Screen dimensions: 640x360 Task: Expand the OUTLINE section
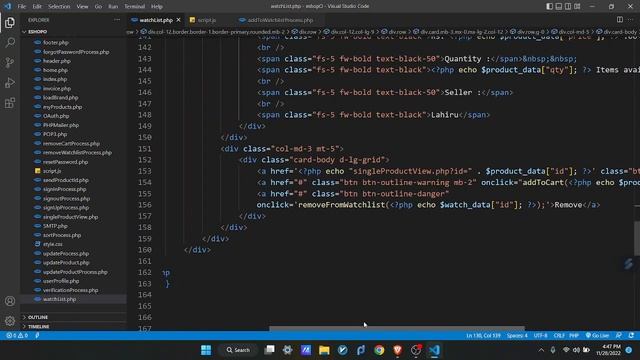[73, 317]
